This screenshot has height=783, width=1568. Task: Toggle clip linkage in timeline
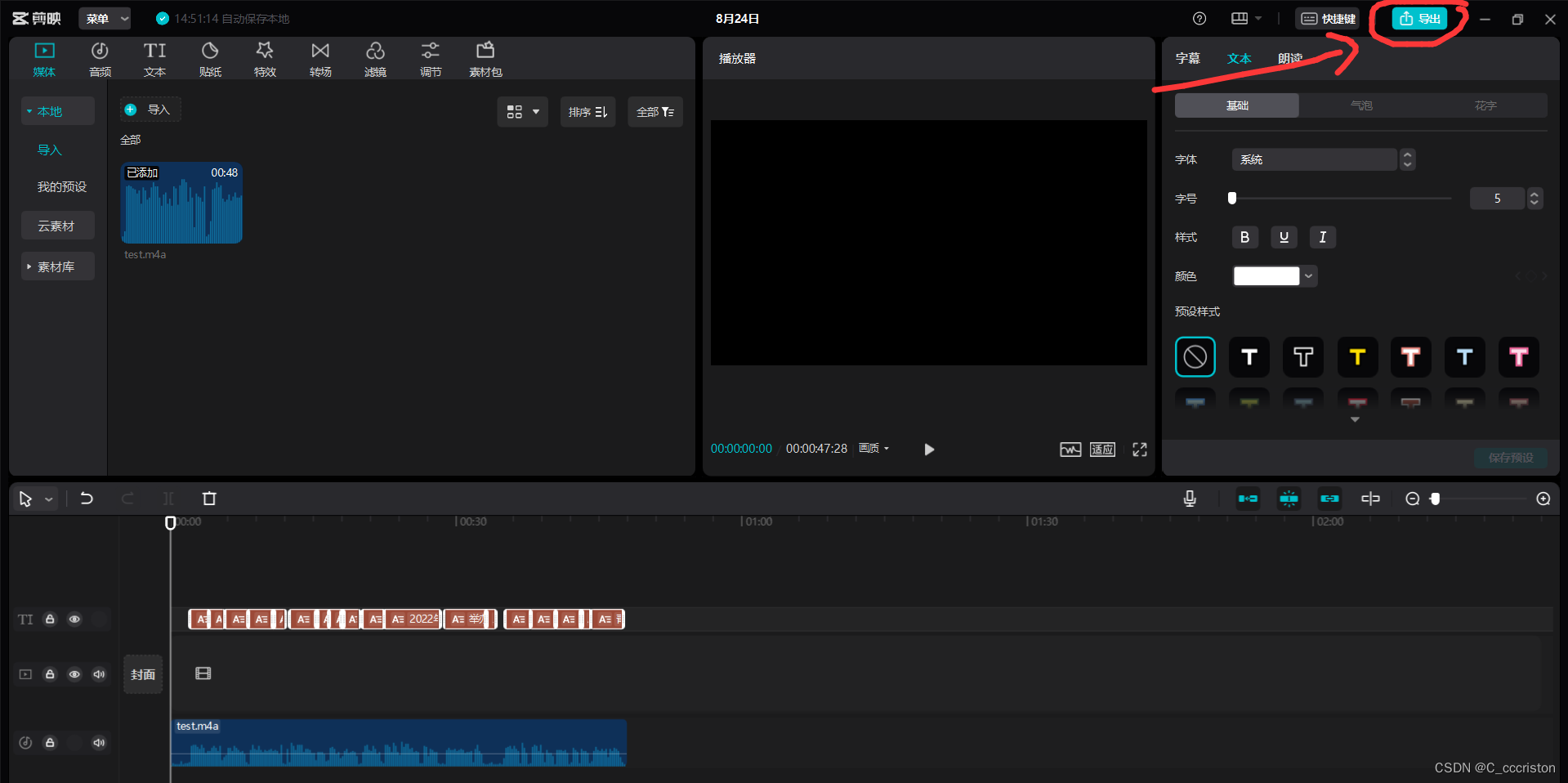[1329, 499]
